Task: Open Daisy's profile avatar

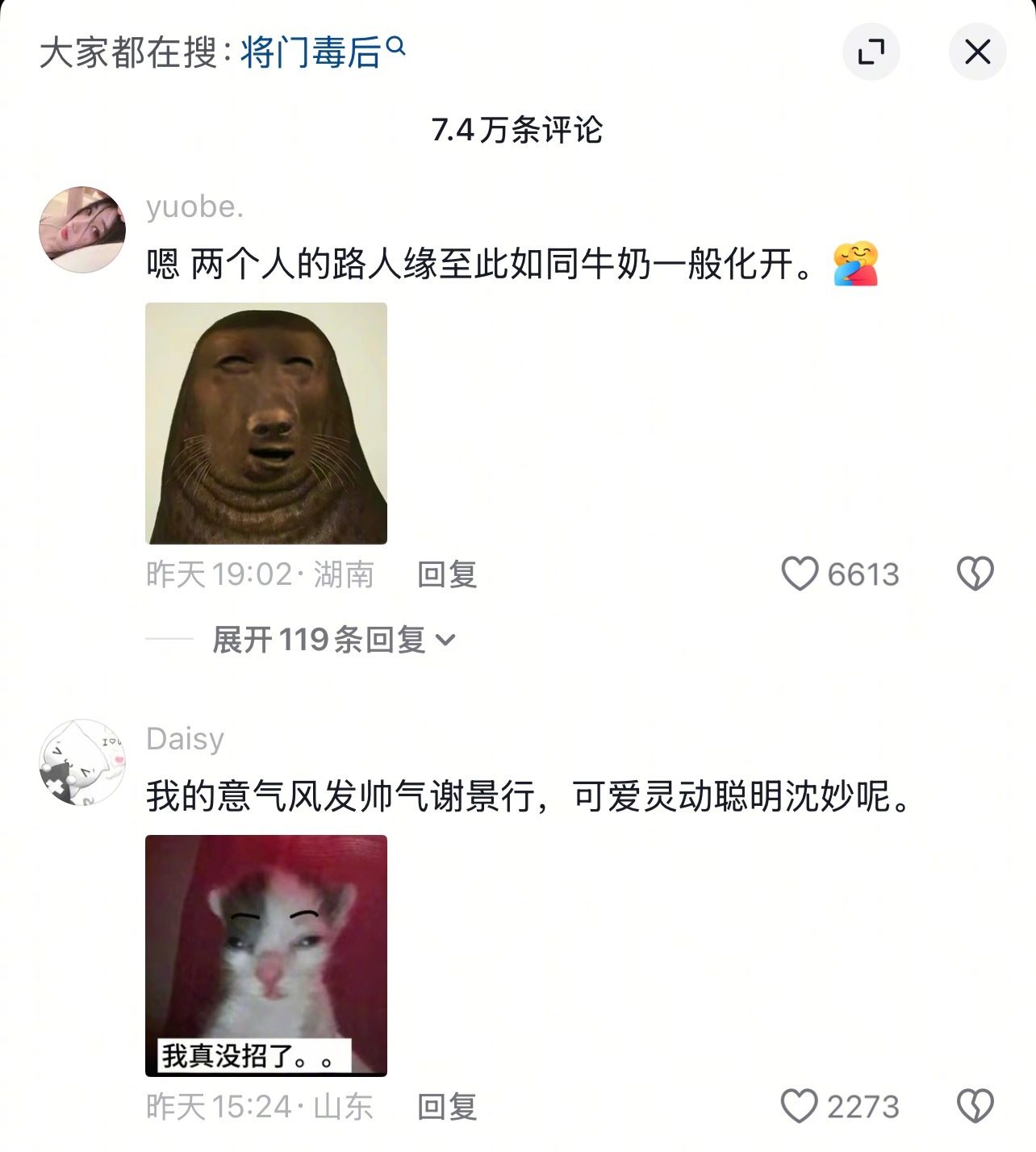Action: tap(82, 762)
